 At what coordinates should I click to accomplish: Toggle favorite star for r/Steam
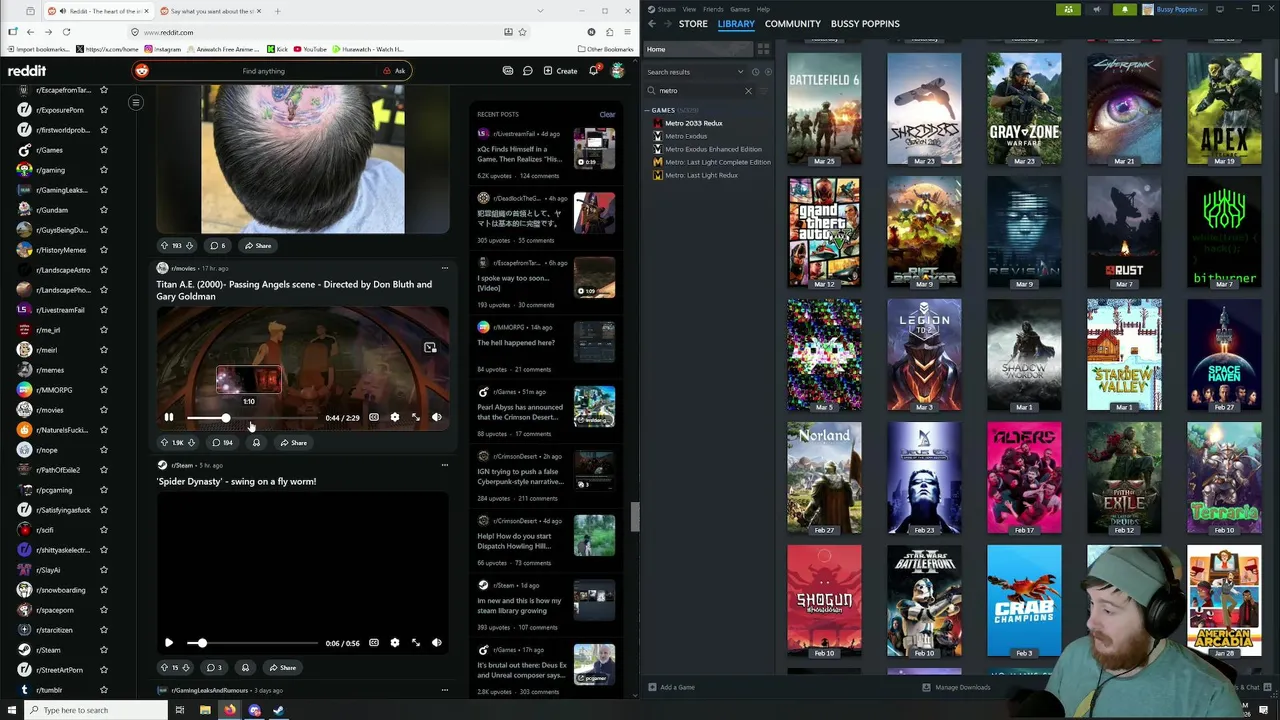[x=103, y=650]
